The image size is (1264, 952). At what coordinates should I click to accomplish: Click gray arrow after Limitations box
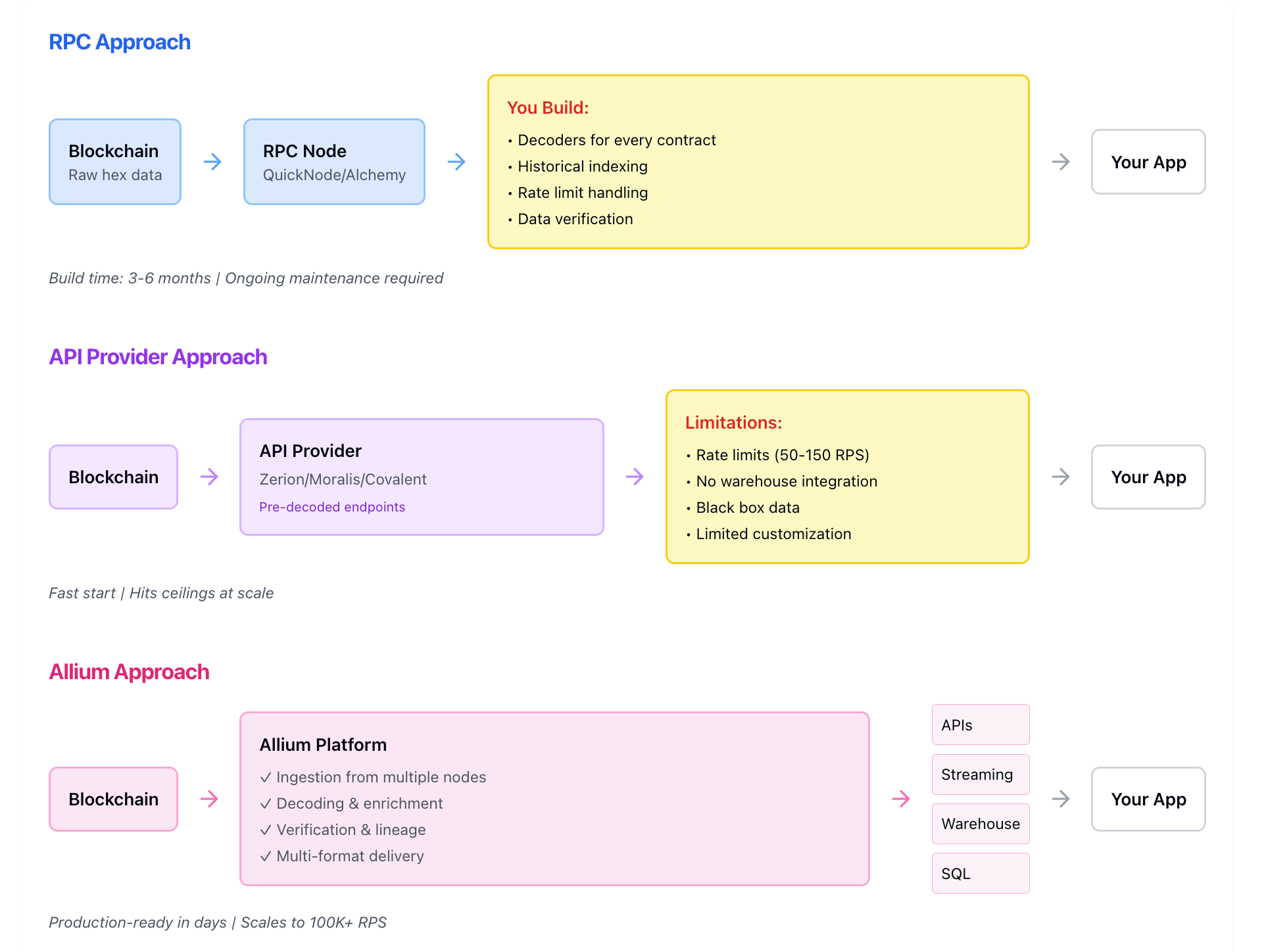(x=1060, y=477)
